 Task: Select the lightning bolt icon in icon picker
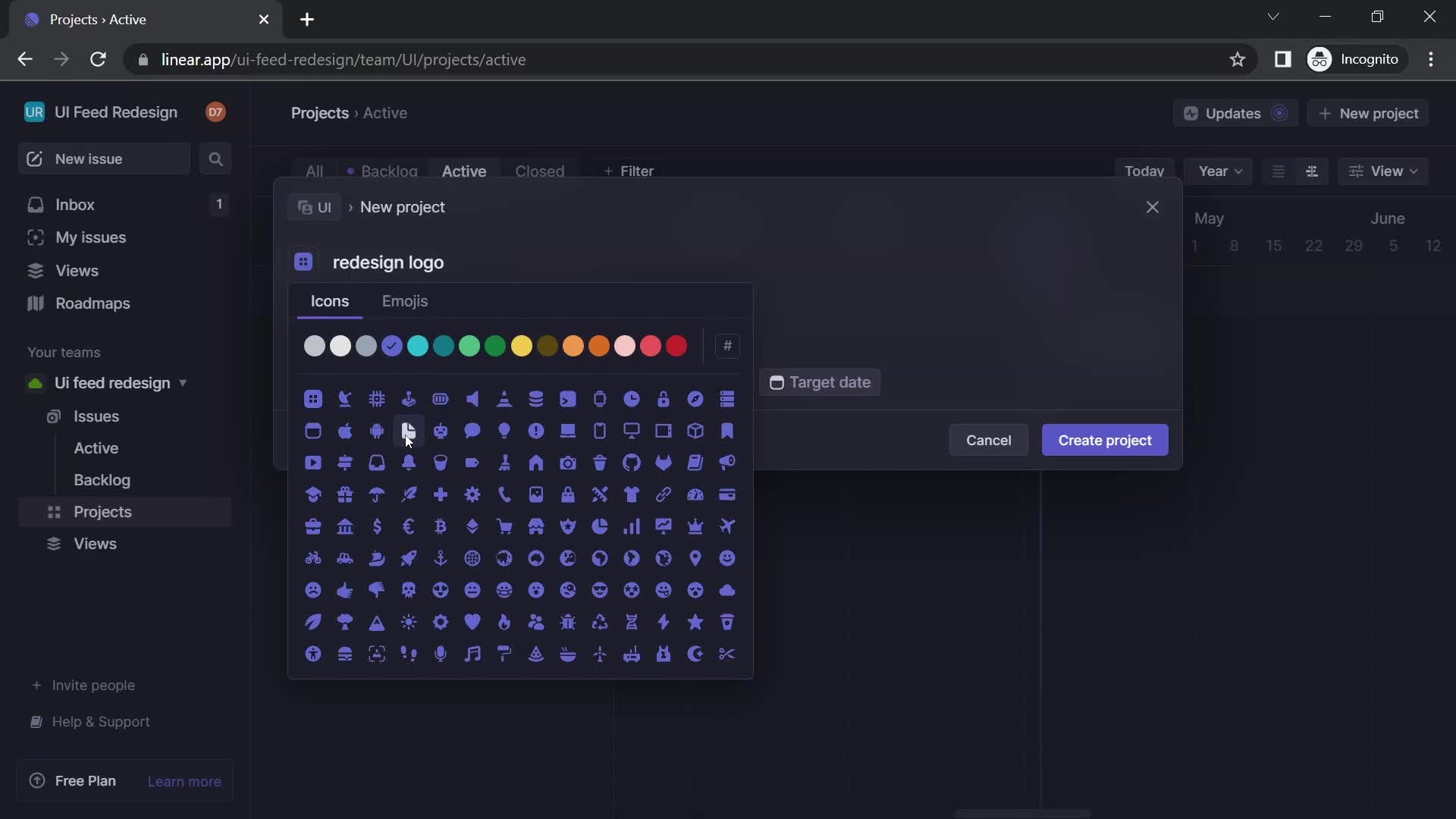[663, 622]
